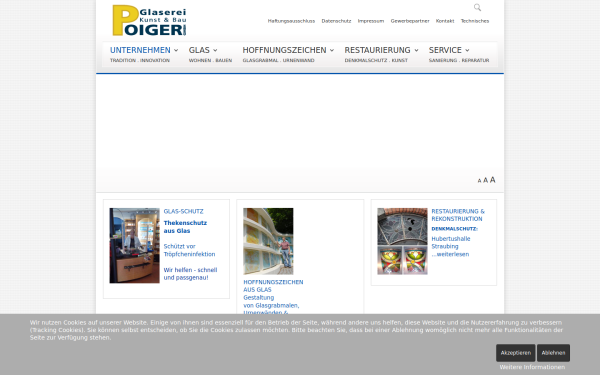Click the DENKMALSCHUTZ: label
Image resolution: width=600 pixels, height=375 pixels.
coord(454,229)
